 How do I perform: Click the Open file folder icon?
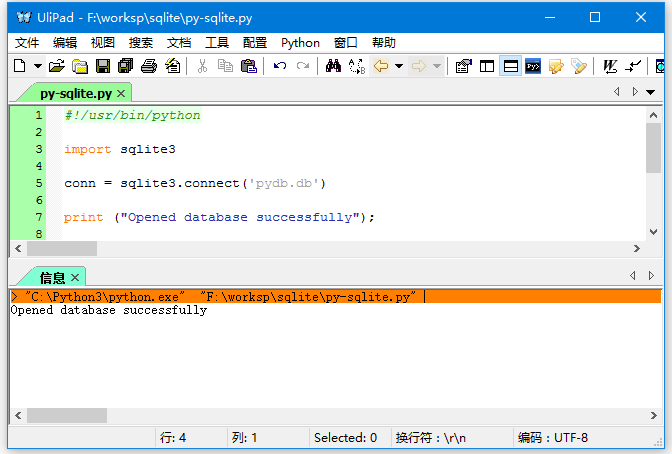point(57,66)
